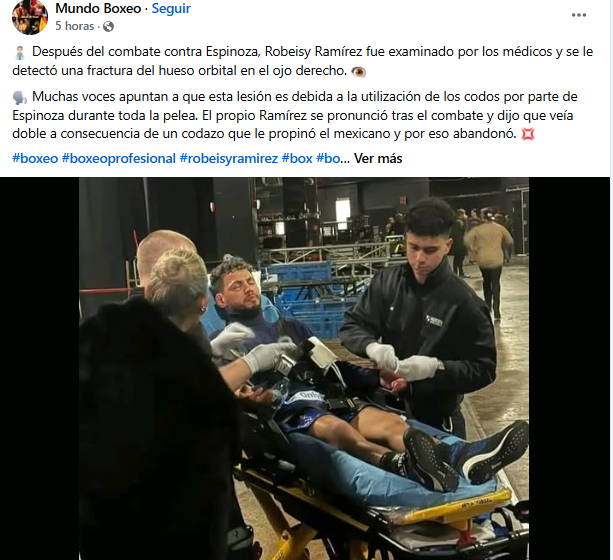
Task: Click the speaking head emoji
Action: pyautogui.click(x=20, y=97)
